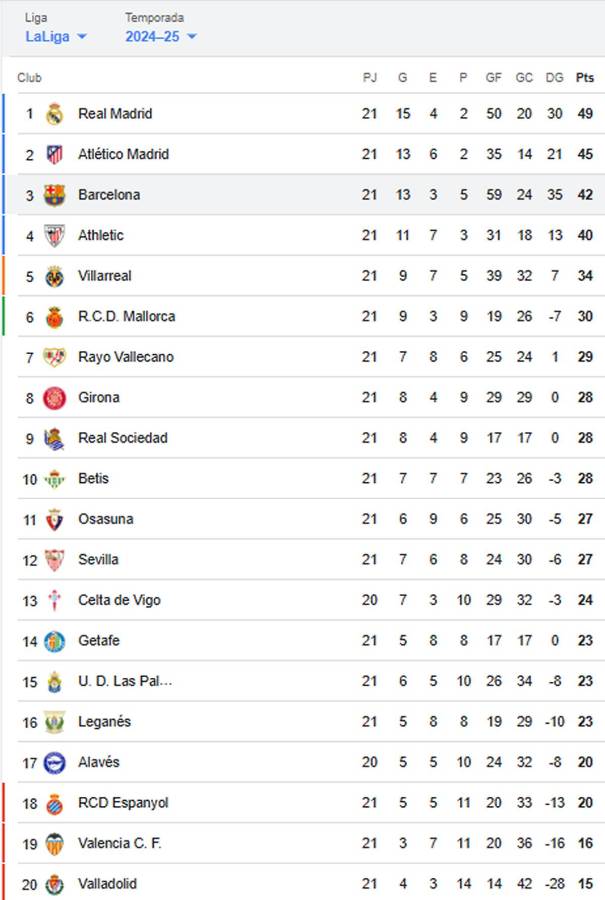Click the red relegation bar beside Valladolid

[3, 883]
